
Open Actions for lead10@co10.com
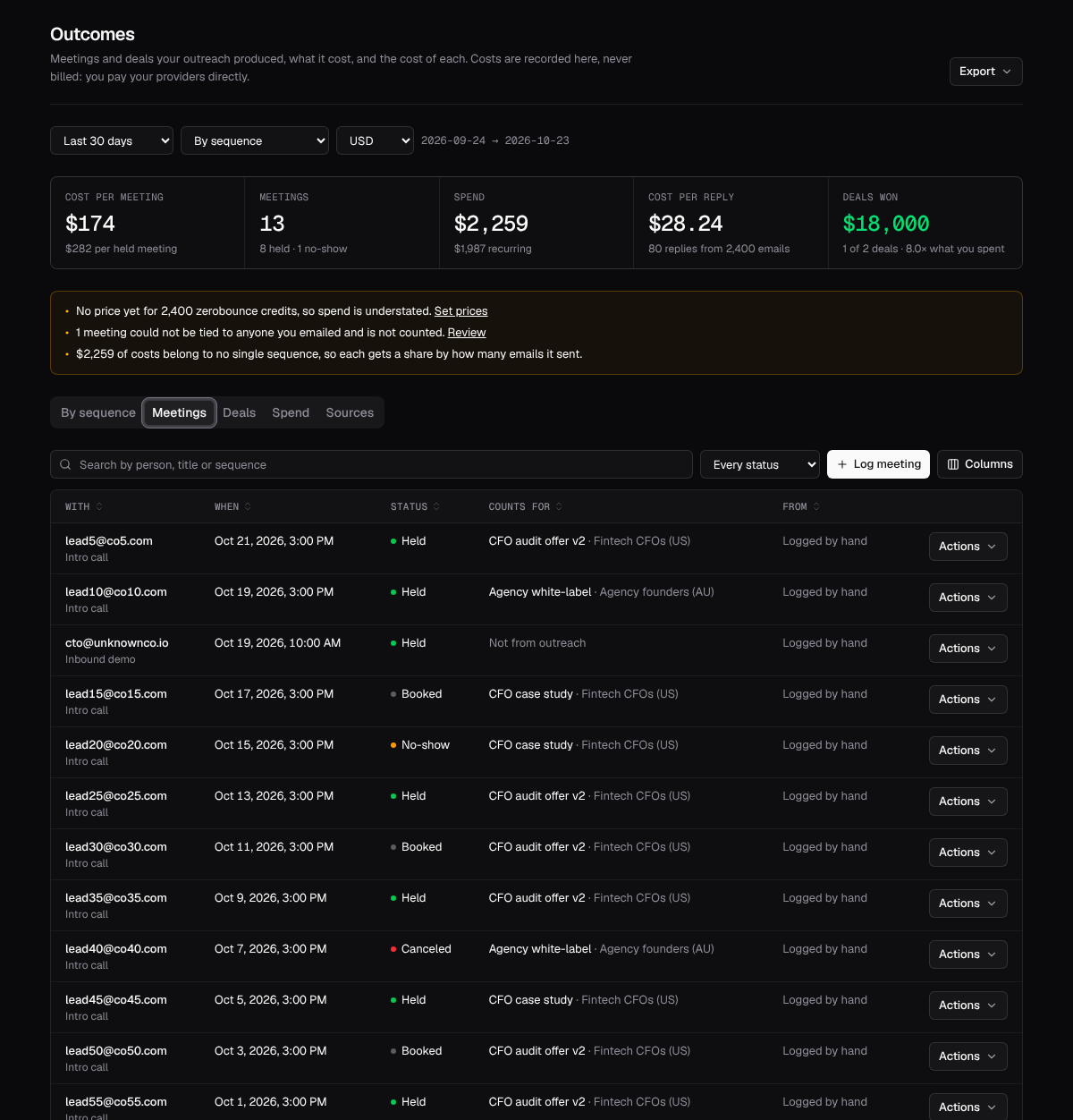(x=968, y=598)
